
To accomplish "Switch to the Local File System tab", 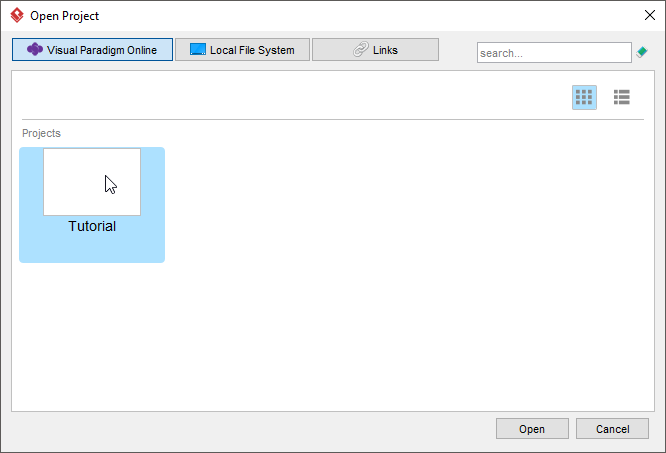I will click(x=242, y=50).
